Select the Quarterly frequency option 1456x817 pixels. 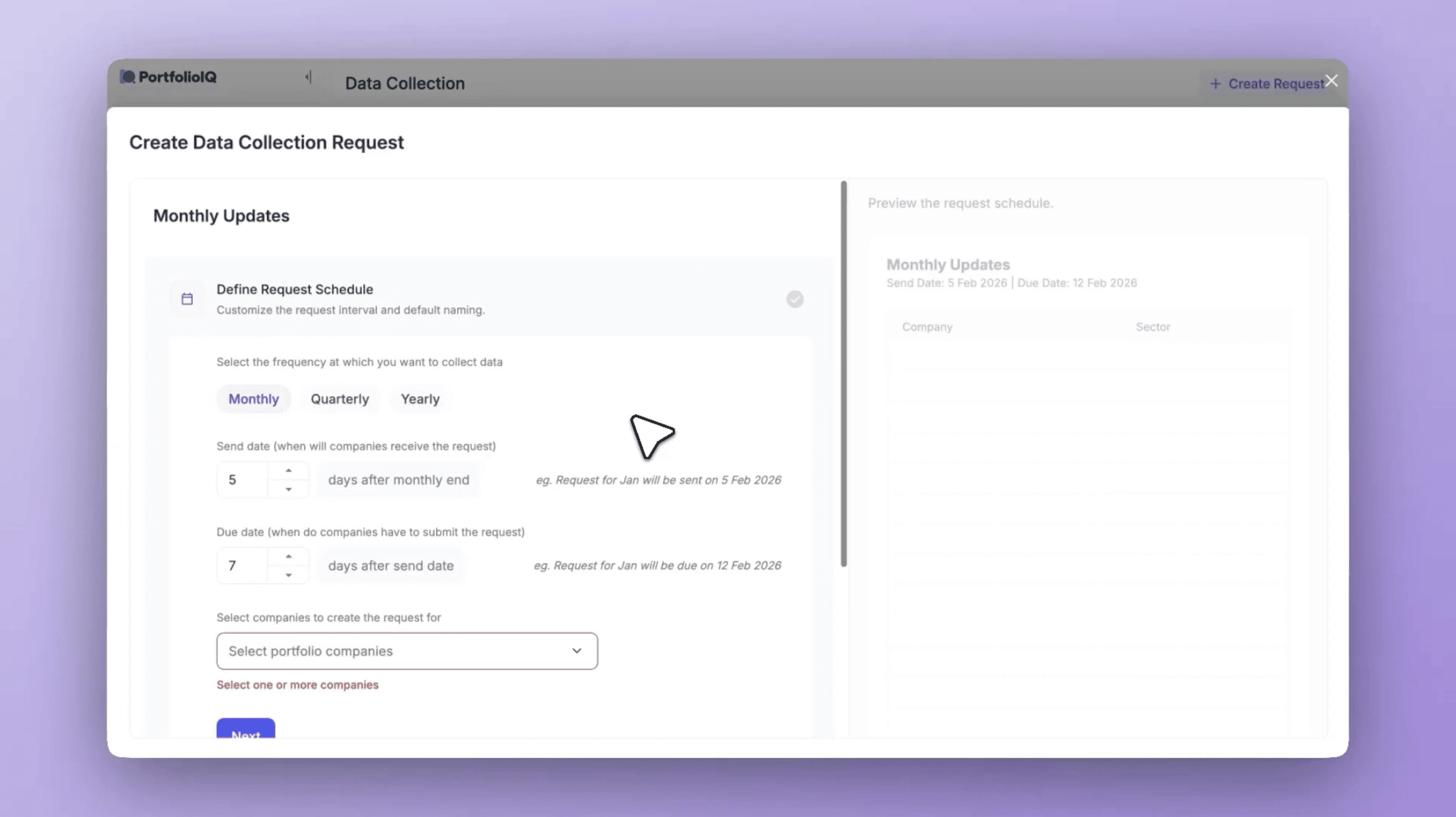[340, 399]
